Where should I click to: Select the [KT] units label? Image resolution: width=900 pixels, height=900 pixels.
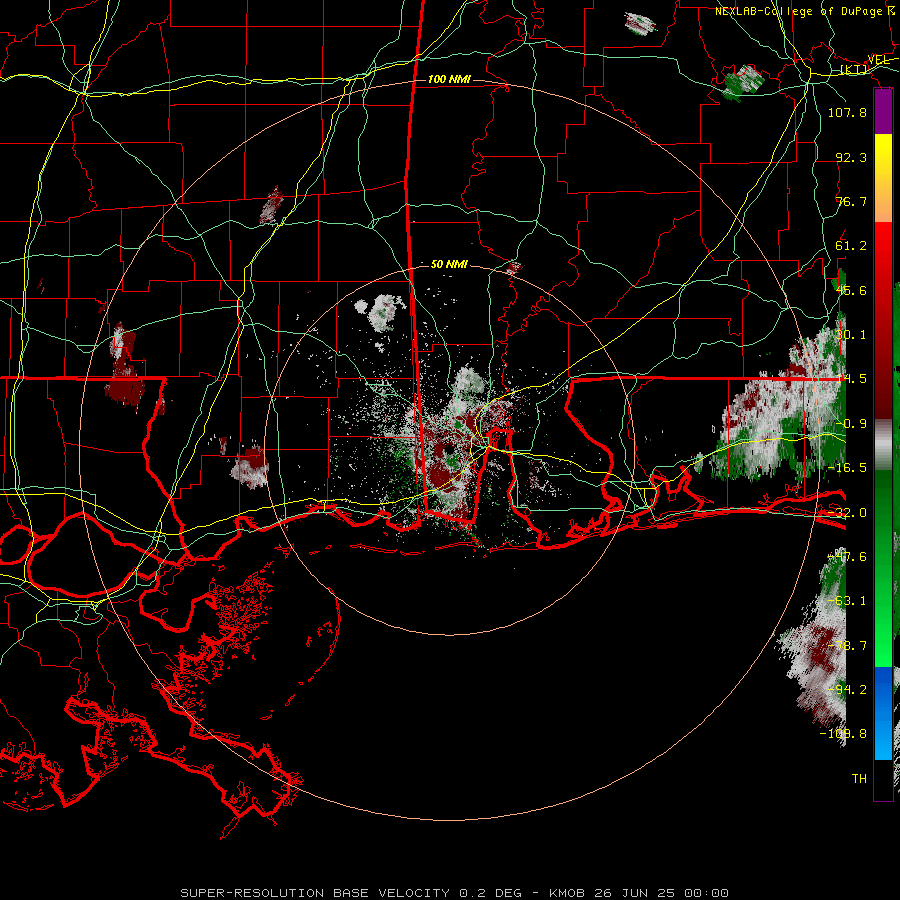(854, 69)
